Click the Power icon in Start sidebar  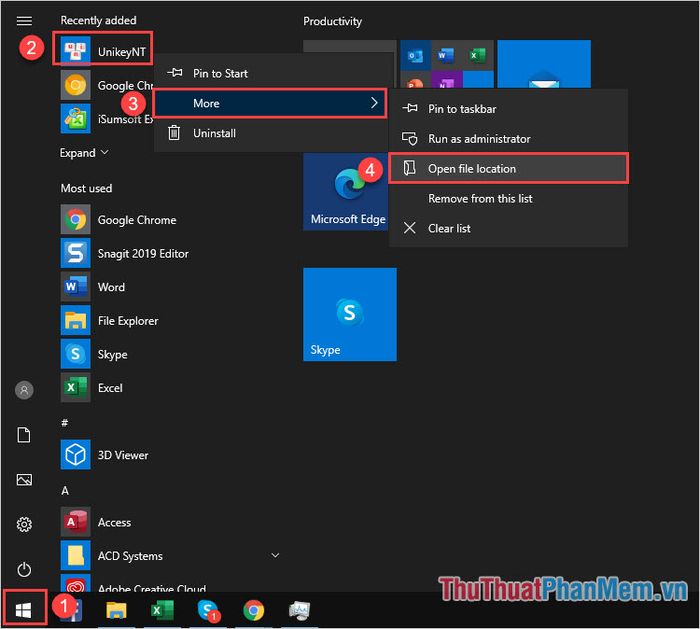pos(25,569)
